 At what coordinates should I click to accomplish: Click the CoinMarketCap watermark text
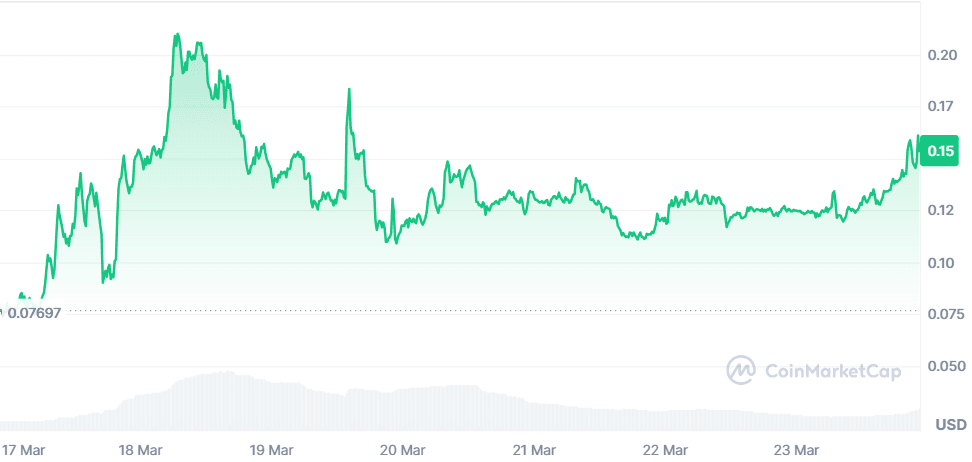click(x=832, y=371)
